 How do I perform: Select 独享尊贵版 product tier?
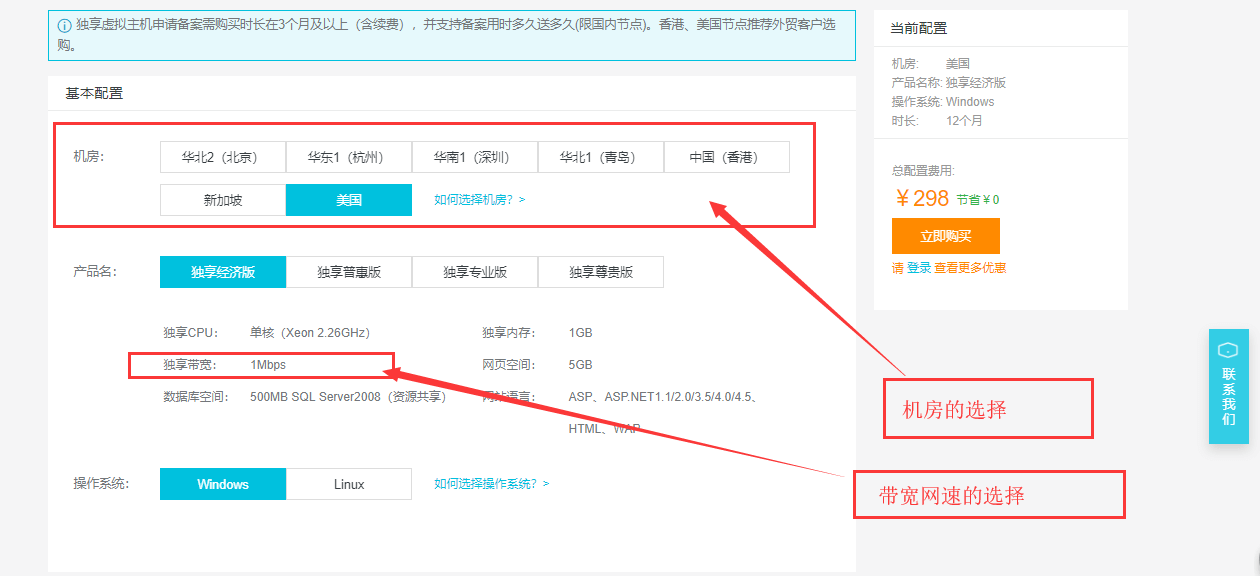(600, 272)
